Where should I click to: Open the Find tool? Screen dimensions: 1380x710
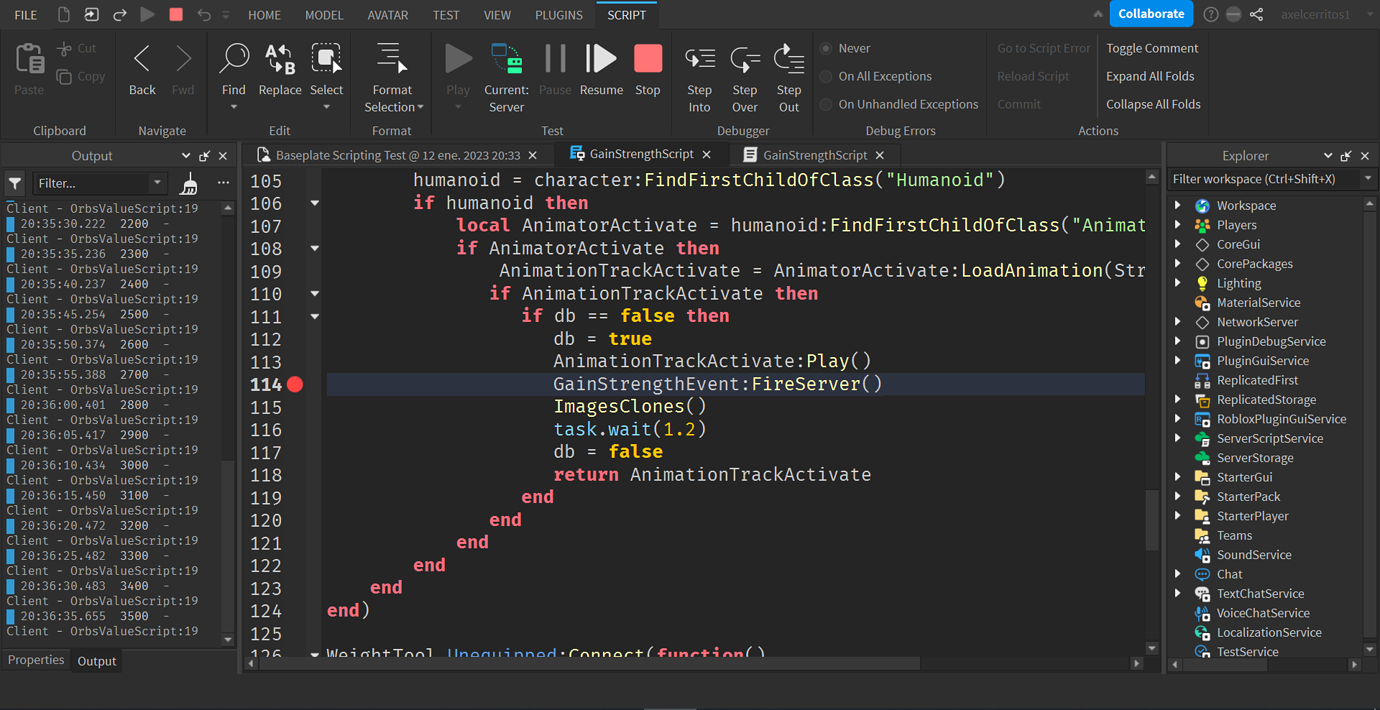(x=233, y=58)
